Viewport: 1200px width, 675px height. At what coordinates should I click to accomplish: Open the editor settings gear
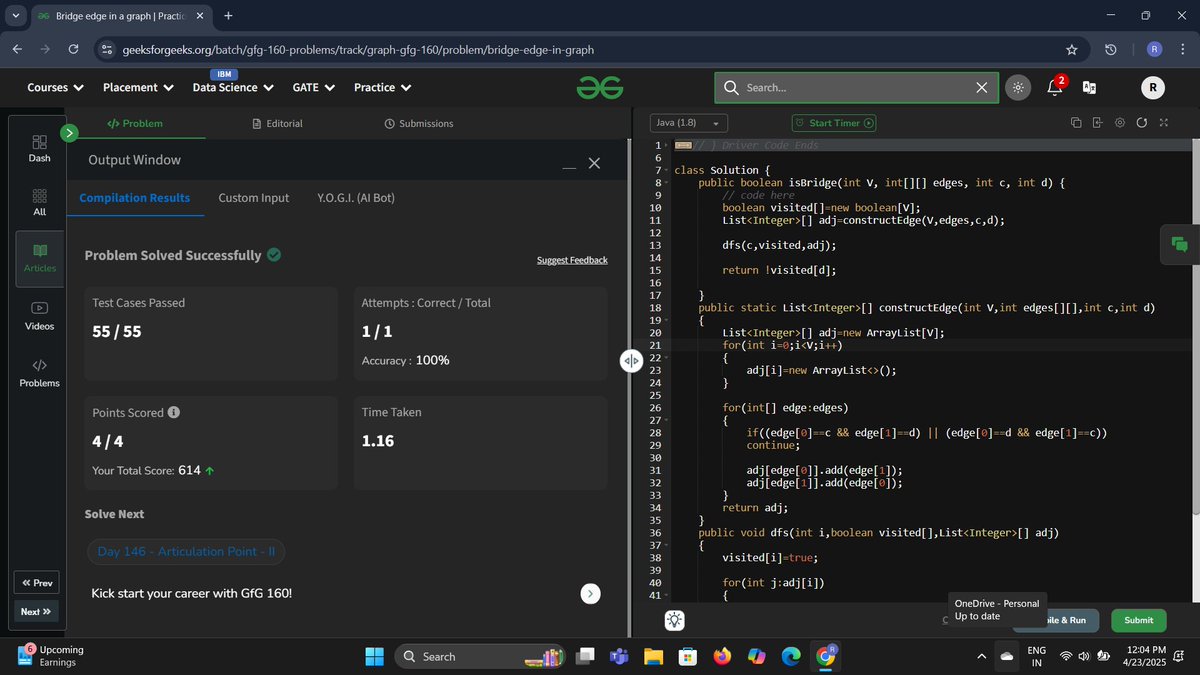tap(1119, 123)
